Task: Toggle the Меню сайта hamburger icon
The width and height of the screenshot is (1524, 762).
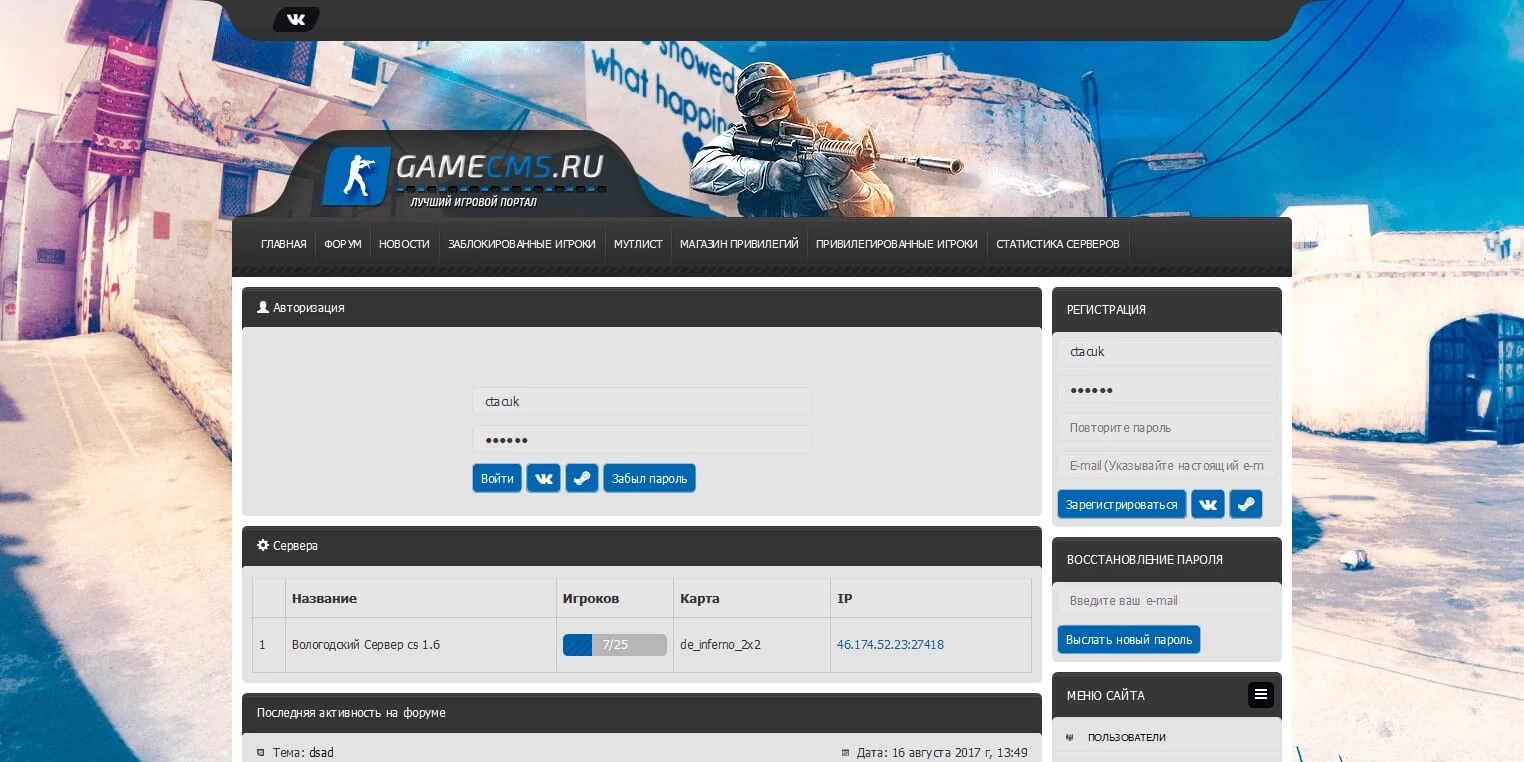Action: (1261, 694)
